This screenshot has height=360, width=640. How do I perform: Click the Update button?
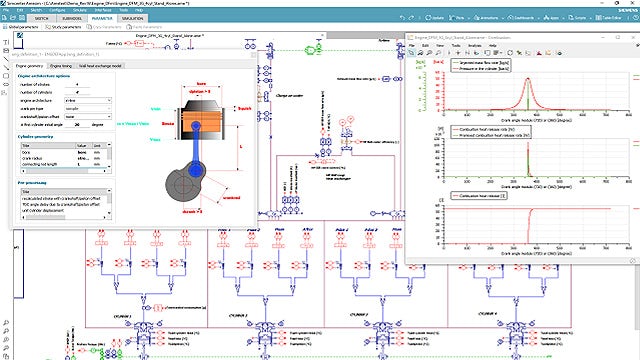[435, 18]
